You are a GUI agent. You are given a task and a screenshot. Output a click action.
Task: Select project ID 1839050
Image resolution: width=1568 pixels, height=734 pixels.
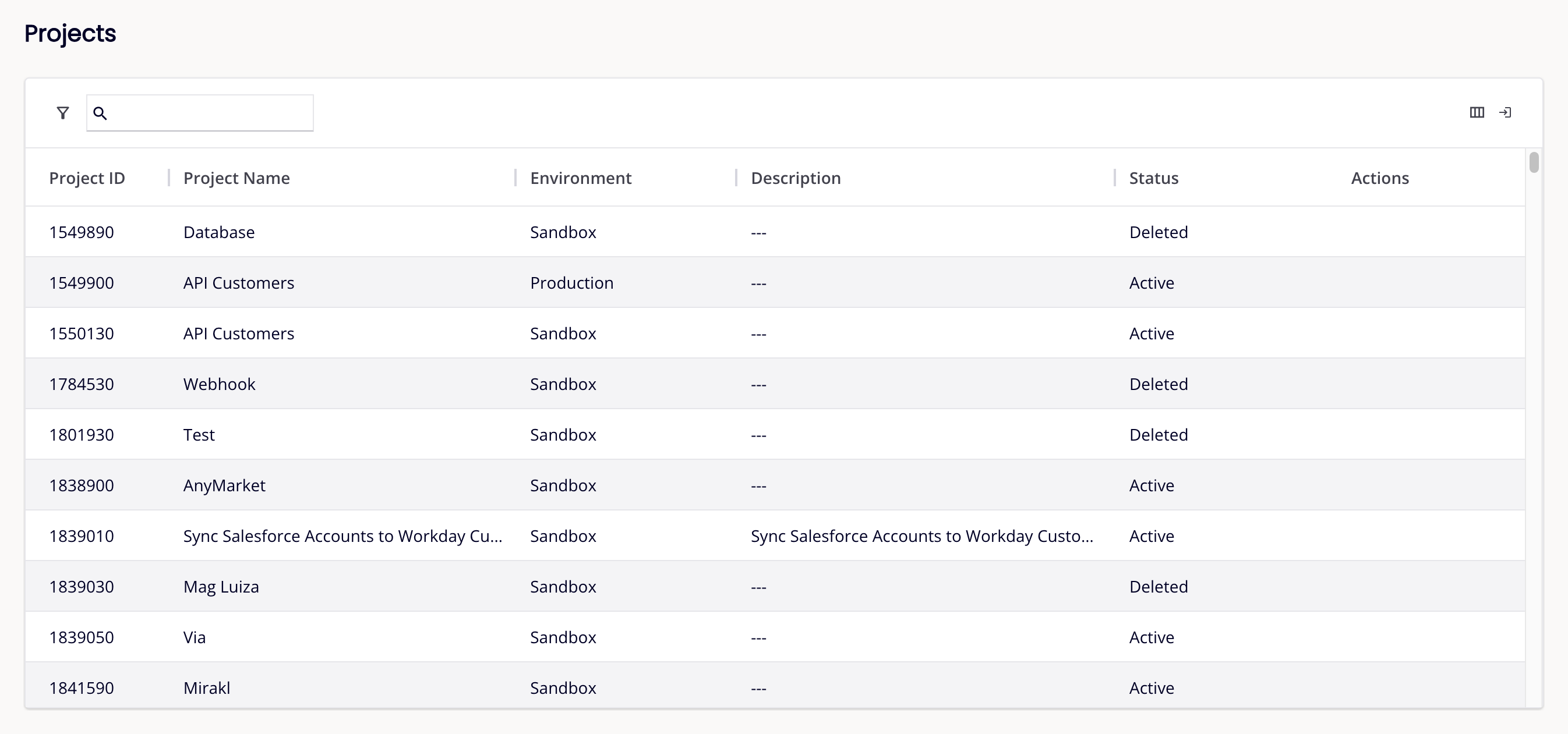click(82, 637)
